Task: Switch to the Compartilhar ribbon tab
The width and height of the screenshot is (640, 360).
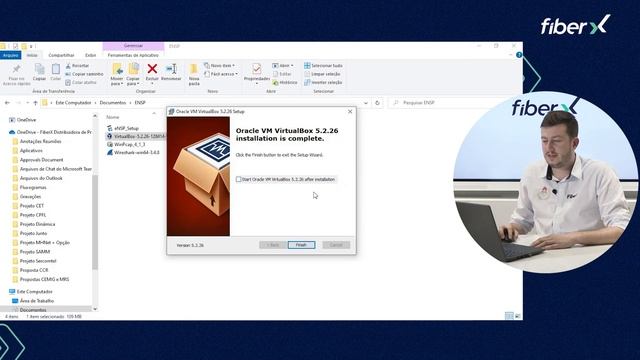Action: tap(61, 55)
